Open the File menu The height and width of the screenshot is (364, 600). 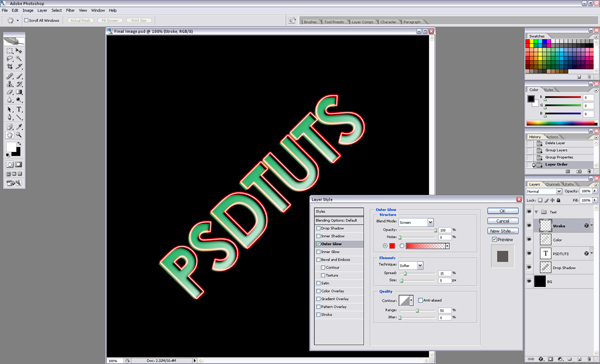(5, 10)
